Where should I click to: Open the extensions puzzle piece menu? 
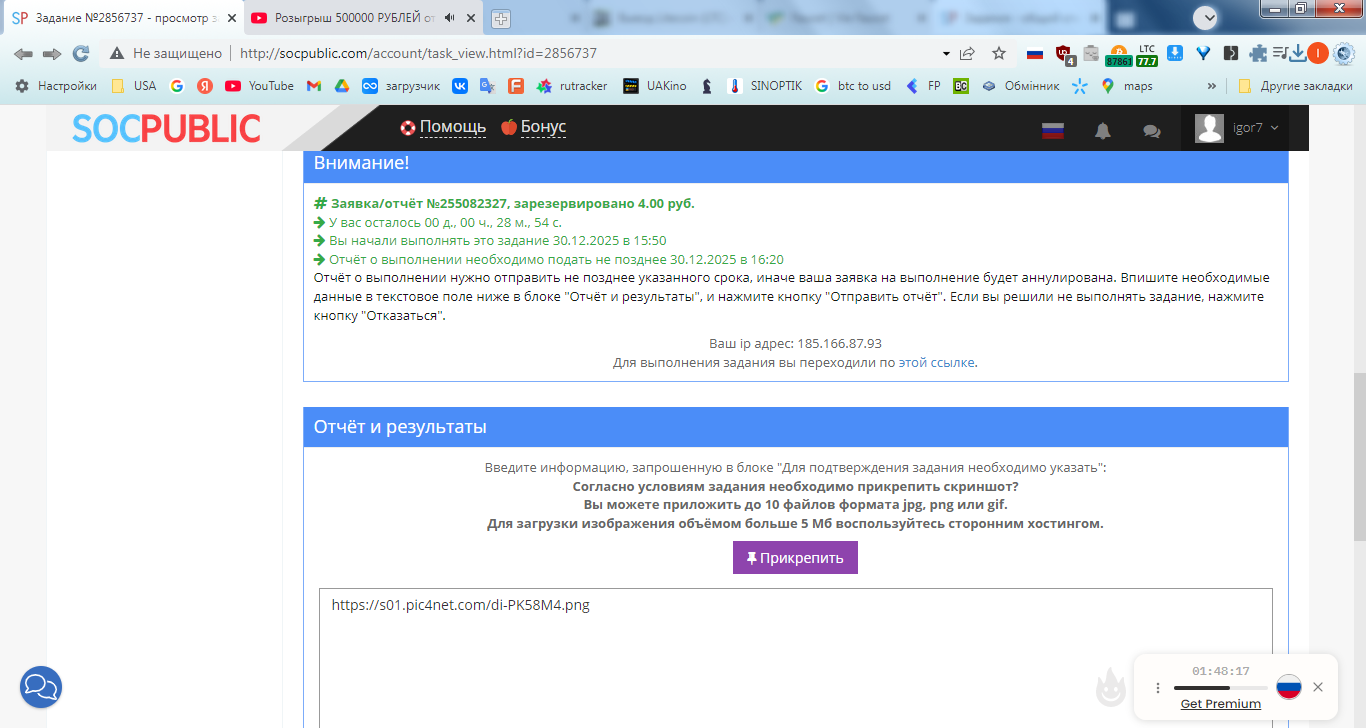(x=1258, y=54)
